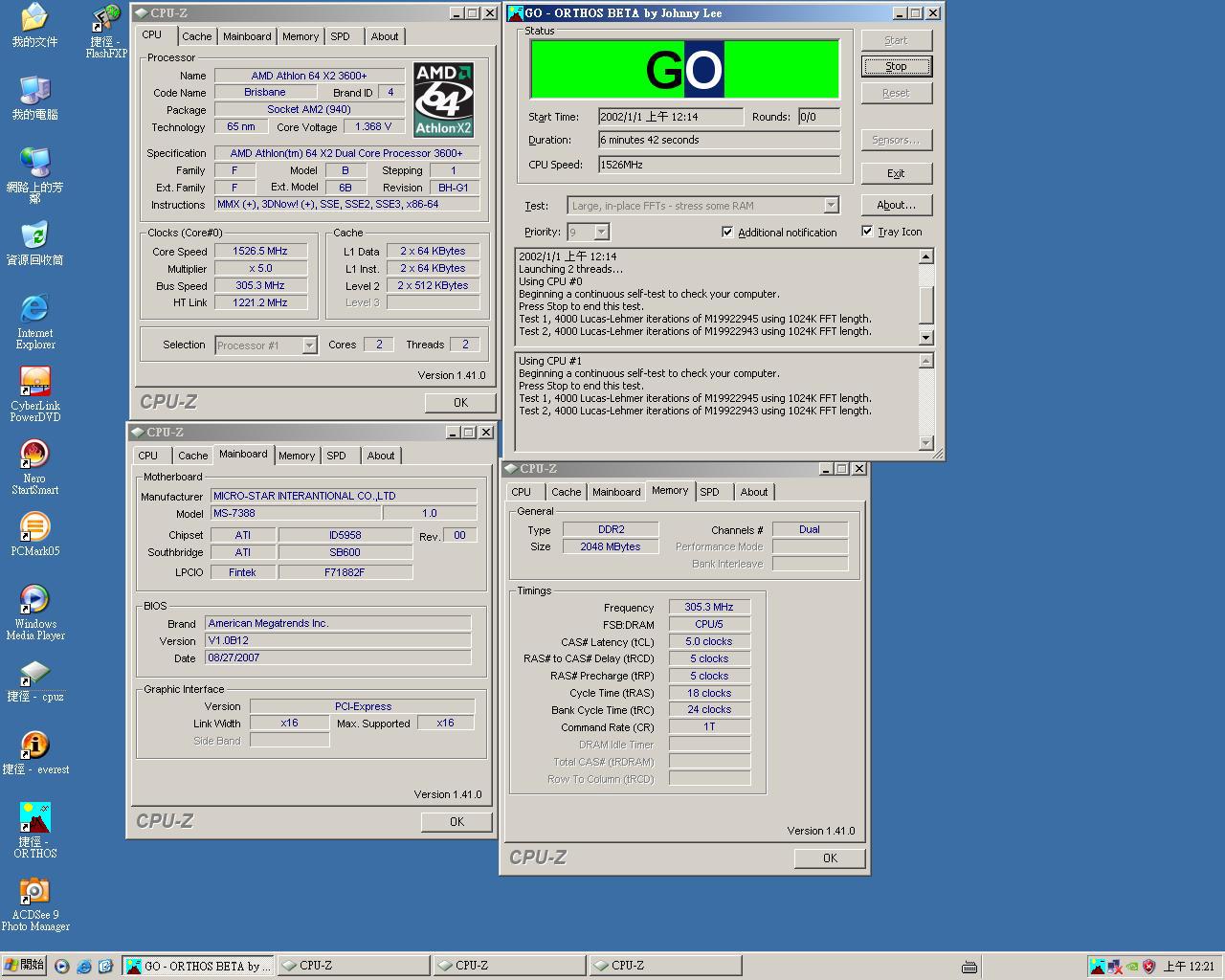1225x980 pixels.
Task: Click the Core Speed value 1526.5 MHz
Action: [x=260, y=251]
